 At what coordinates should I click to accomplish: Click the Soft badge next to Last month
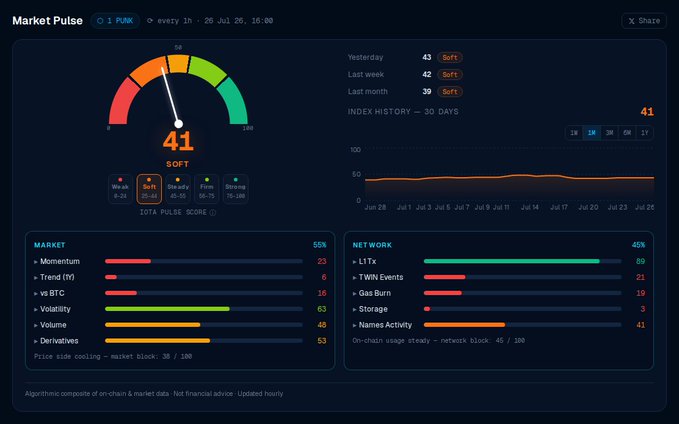(x=450, y=92)
